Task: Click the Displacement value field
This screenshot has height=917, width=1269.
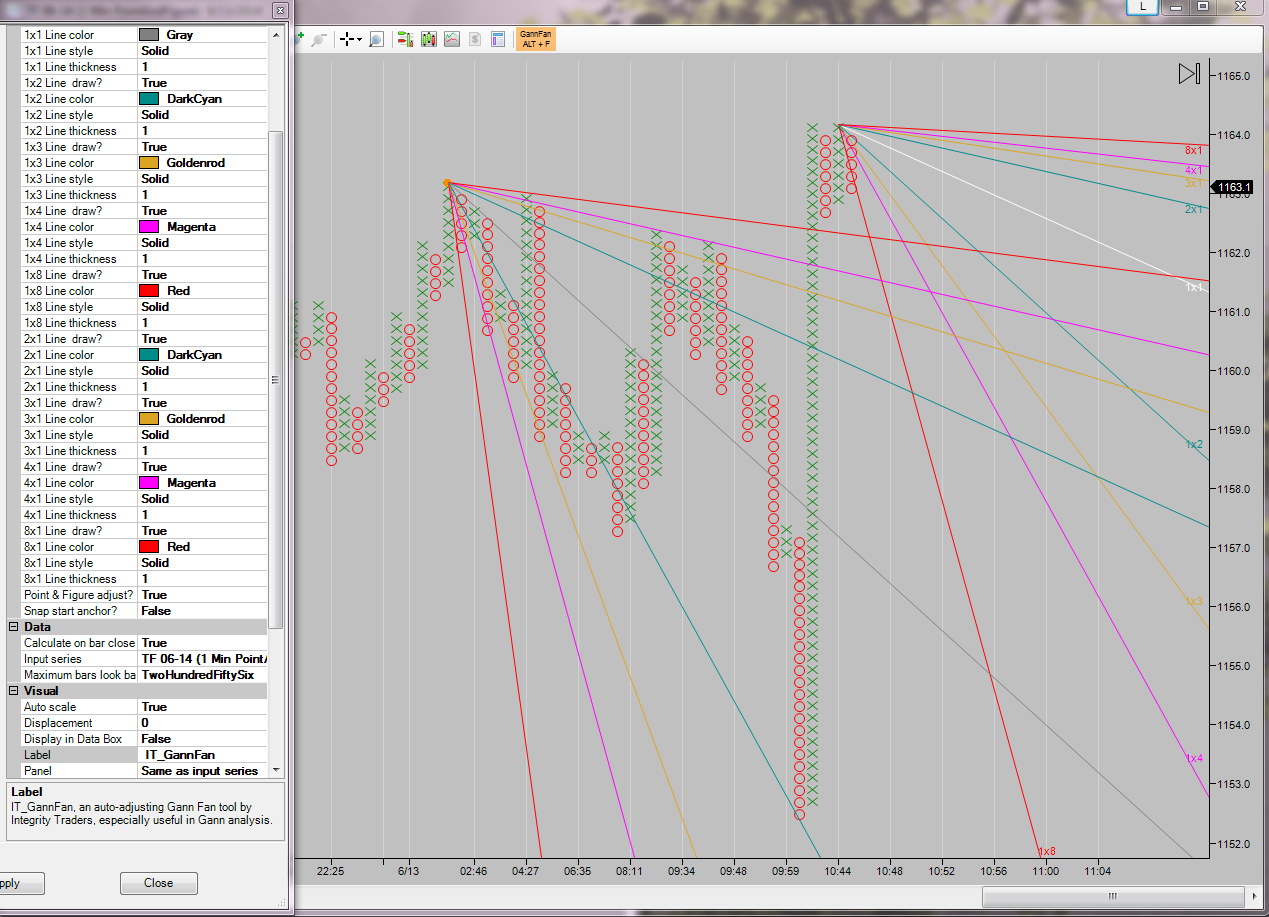Action: click(x=202, y=723)
